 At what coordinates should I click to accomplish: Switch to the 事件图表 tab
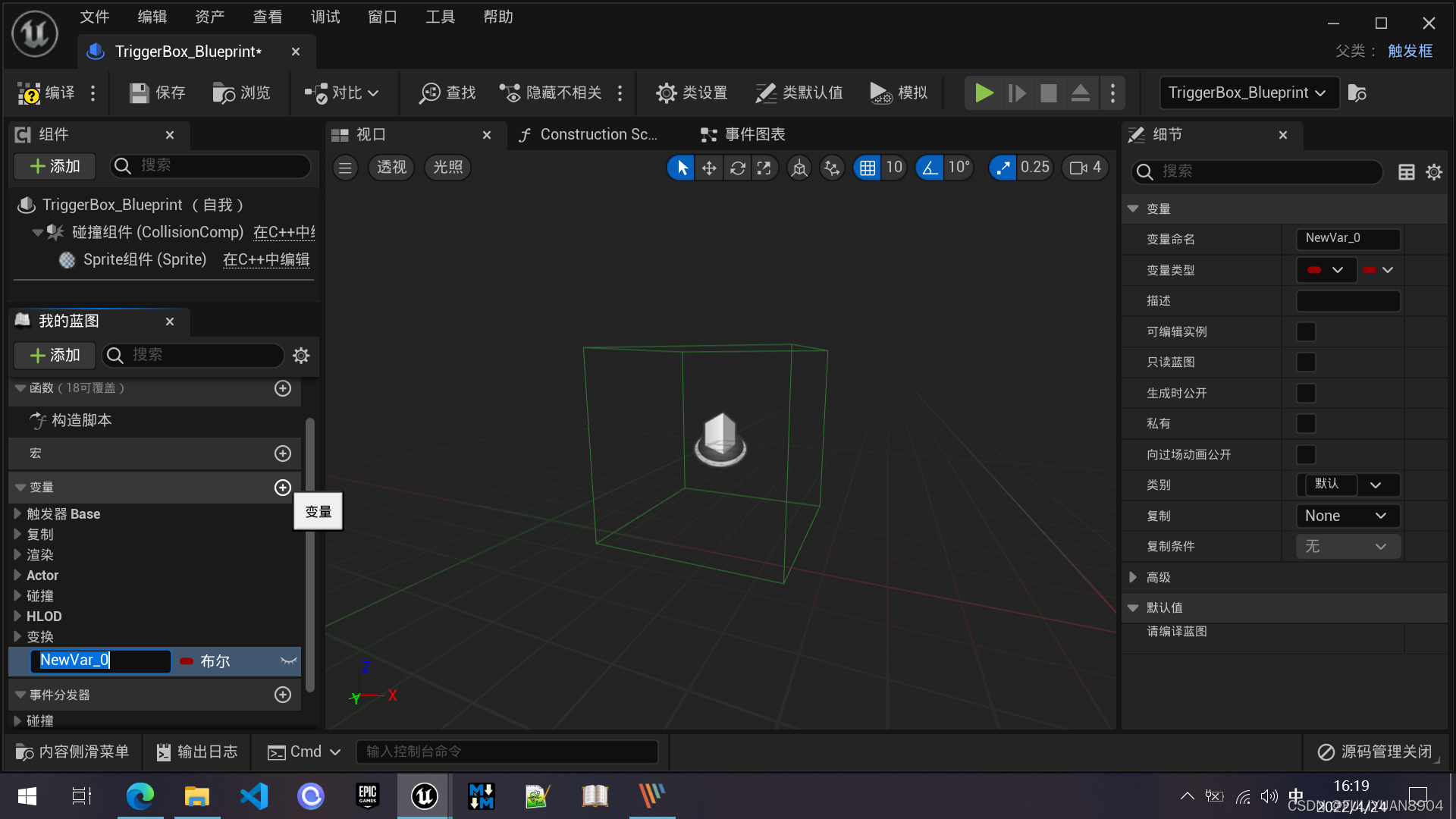pos(743,135)
